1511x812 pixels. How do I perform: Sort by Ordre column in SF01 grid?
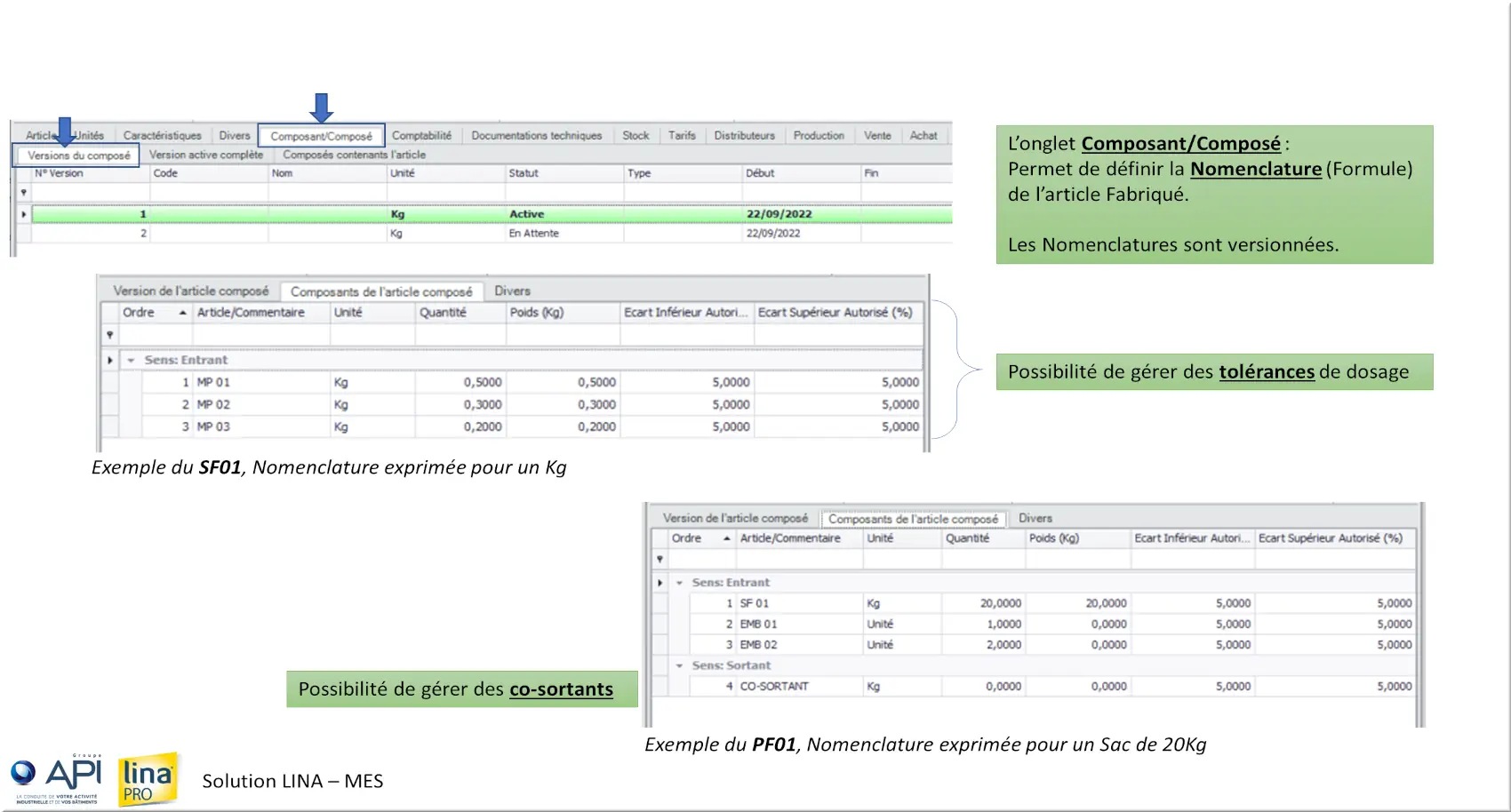(156, 313)
